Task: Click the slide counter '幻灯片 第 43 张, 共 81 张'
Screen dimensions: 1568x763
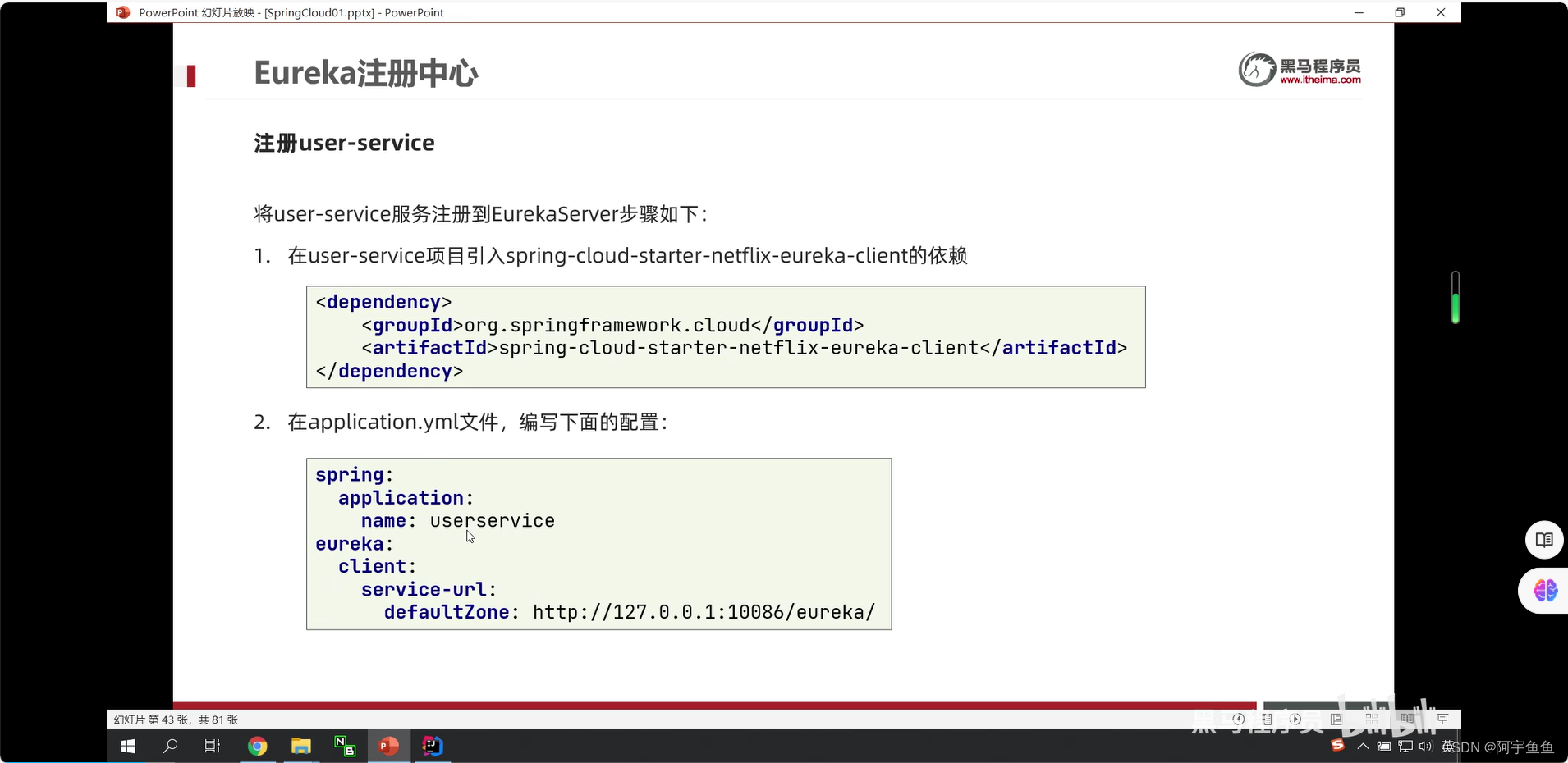Action: pyautogui.click(x=176, y=720)
